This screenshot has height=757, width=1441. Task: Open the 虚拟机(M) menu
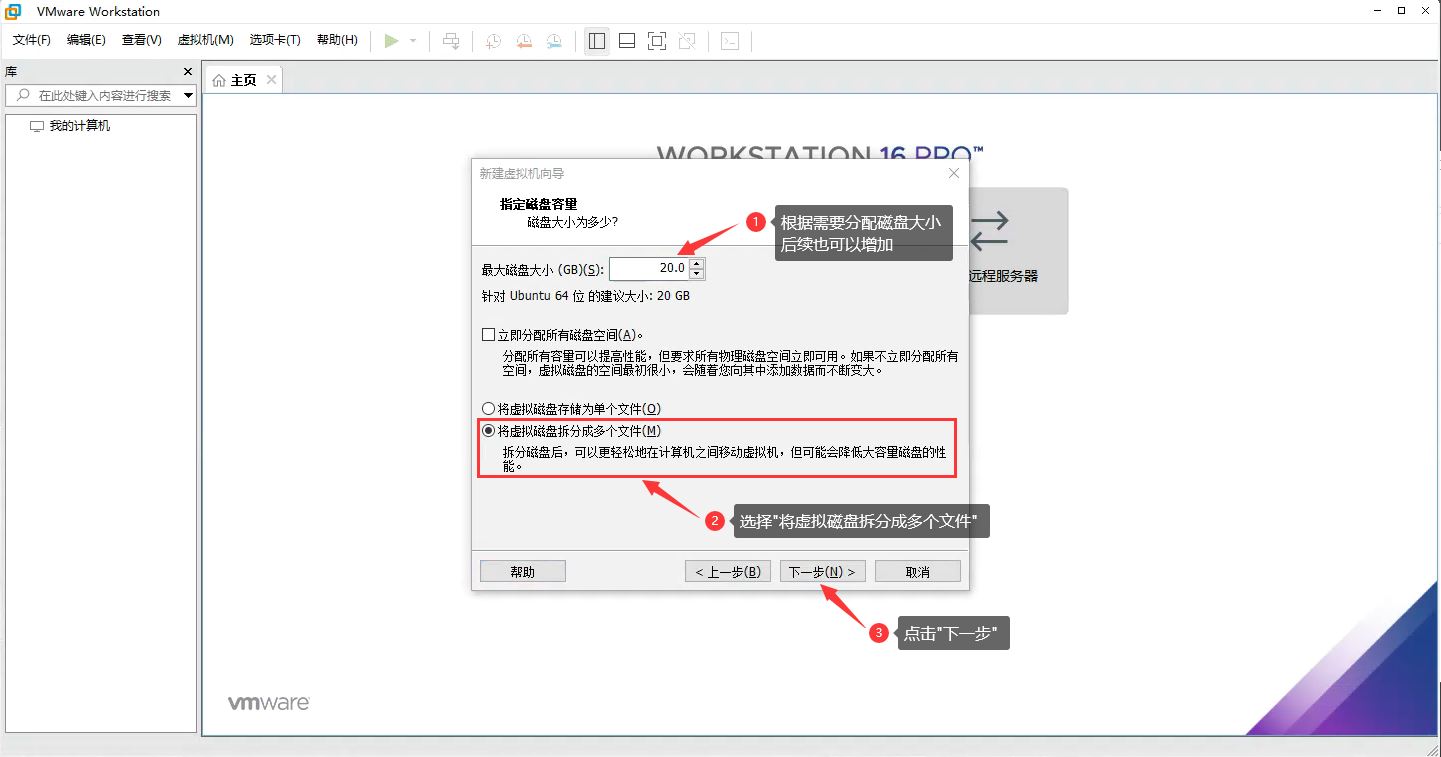(205, 40)
